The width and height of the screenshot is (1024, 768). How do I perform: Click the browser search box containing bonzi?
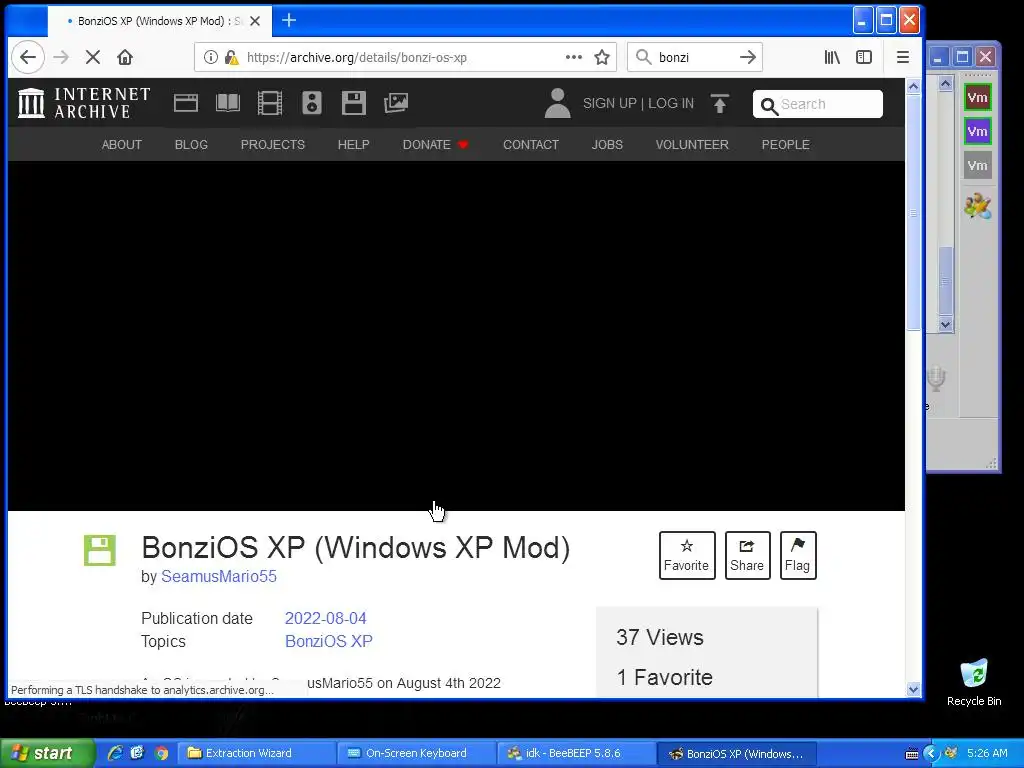695,57
